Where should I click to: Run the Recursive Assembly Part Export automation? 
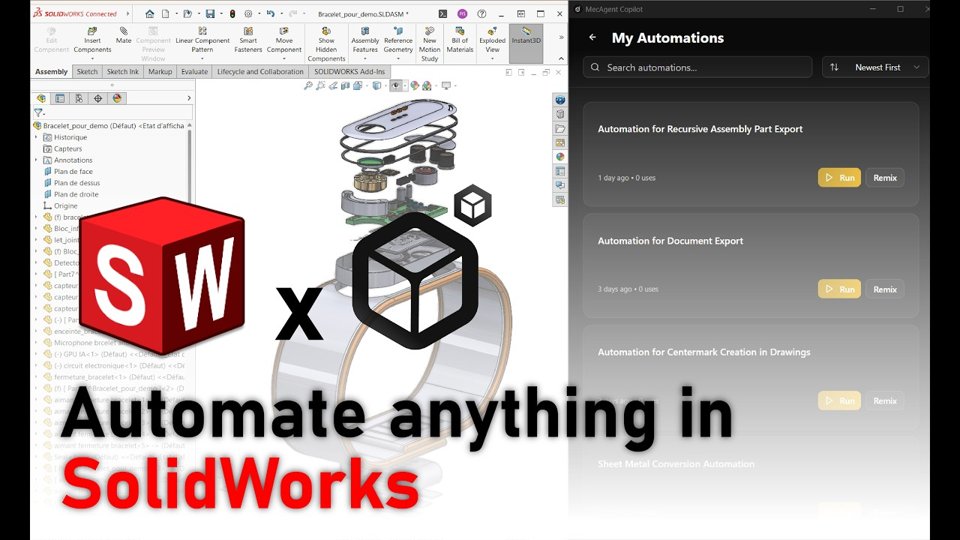[839, 178]
